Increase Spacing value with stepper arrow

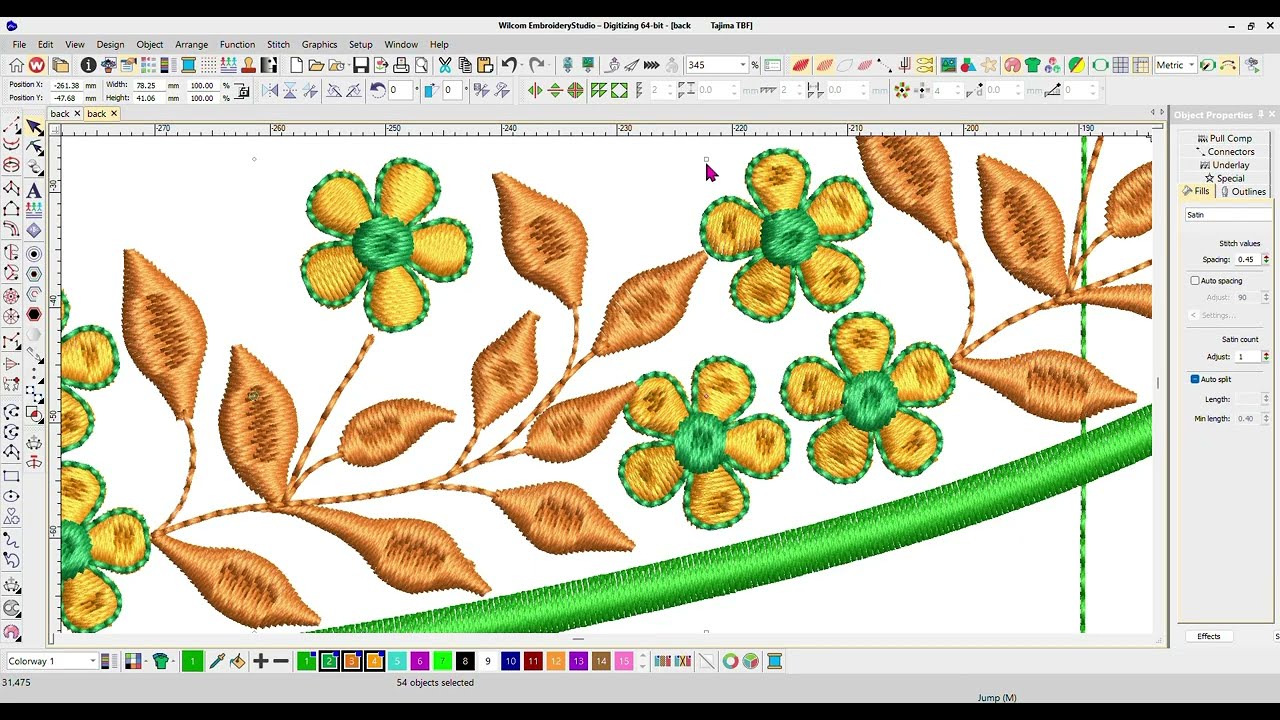pos(1266,257)
